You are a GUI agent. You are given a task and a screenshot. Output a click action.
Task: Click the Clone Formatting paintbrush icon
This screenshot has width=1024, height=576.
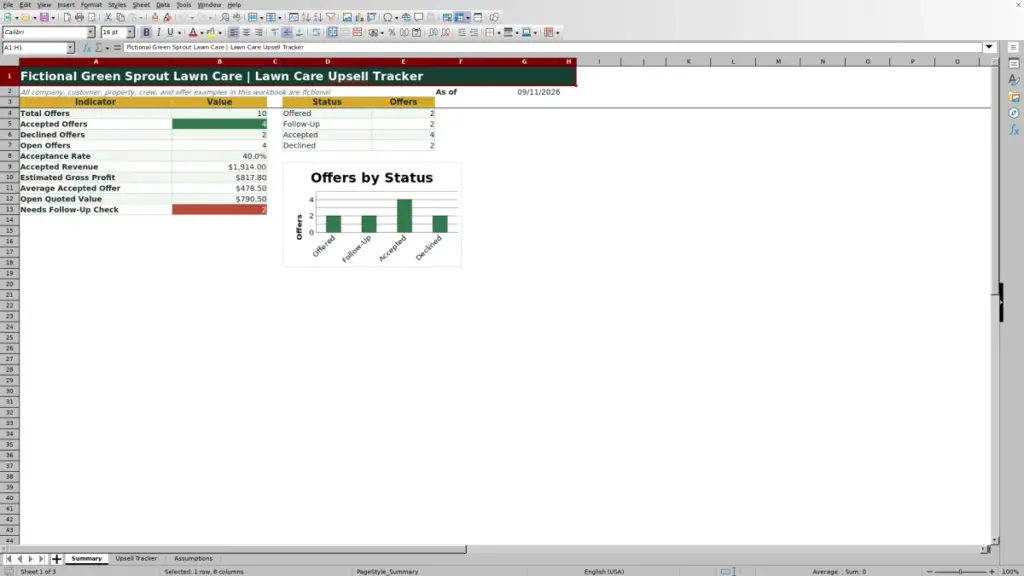coord(155,18)
